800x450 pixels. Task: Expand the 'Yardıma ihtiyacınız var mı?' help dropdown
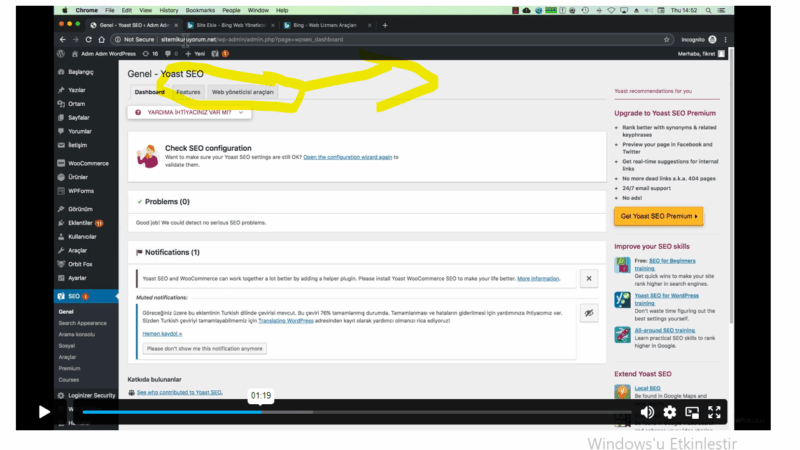click(x=189, y=112)
